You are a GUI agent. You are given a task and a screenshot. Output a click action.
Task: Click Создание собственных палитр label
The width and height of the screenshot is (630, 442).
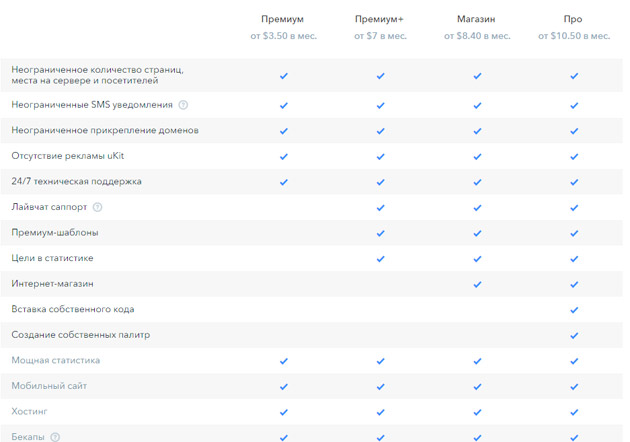[x=80, y=335]
